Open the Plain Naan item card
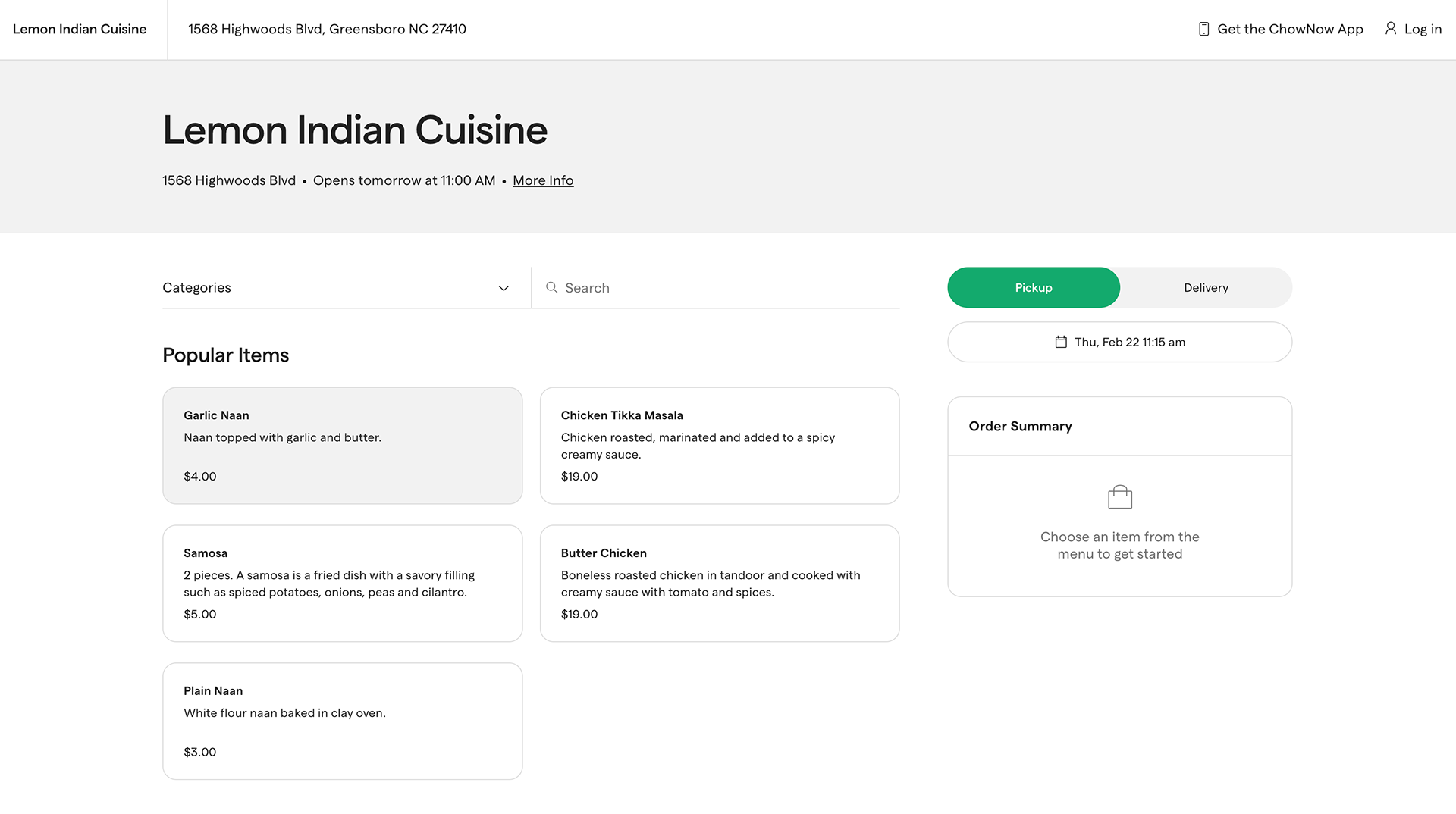The image size is (1456, 814). click(x=343, y=722)
